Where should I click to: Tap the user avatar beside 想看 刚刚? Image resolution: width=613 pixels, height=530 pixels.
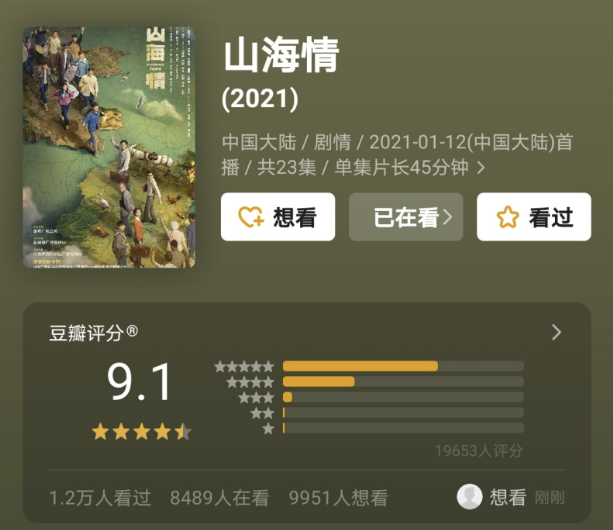click(469, 497)
